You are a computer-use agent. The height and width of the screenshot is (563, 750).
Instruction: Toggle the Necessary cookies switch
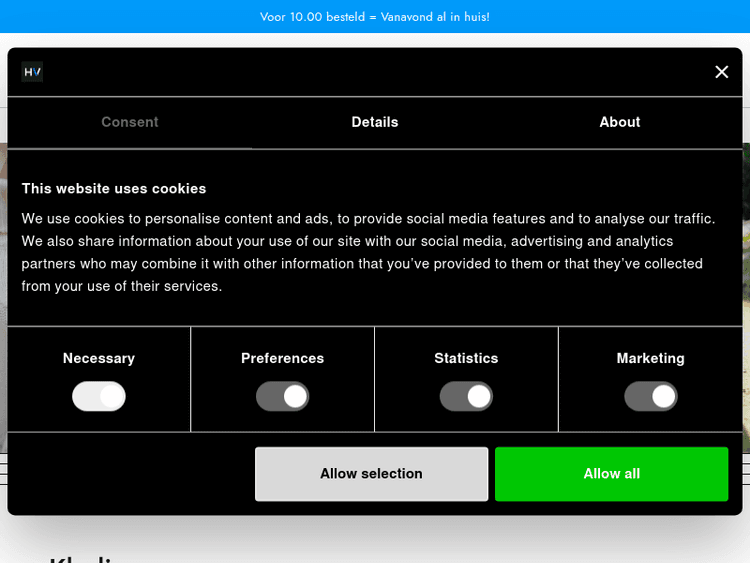pos(99,397)
